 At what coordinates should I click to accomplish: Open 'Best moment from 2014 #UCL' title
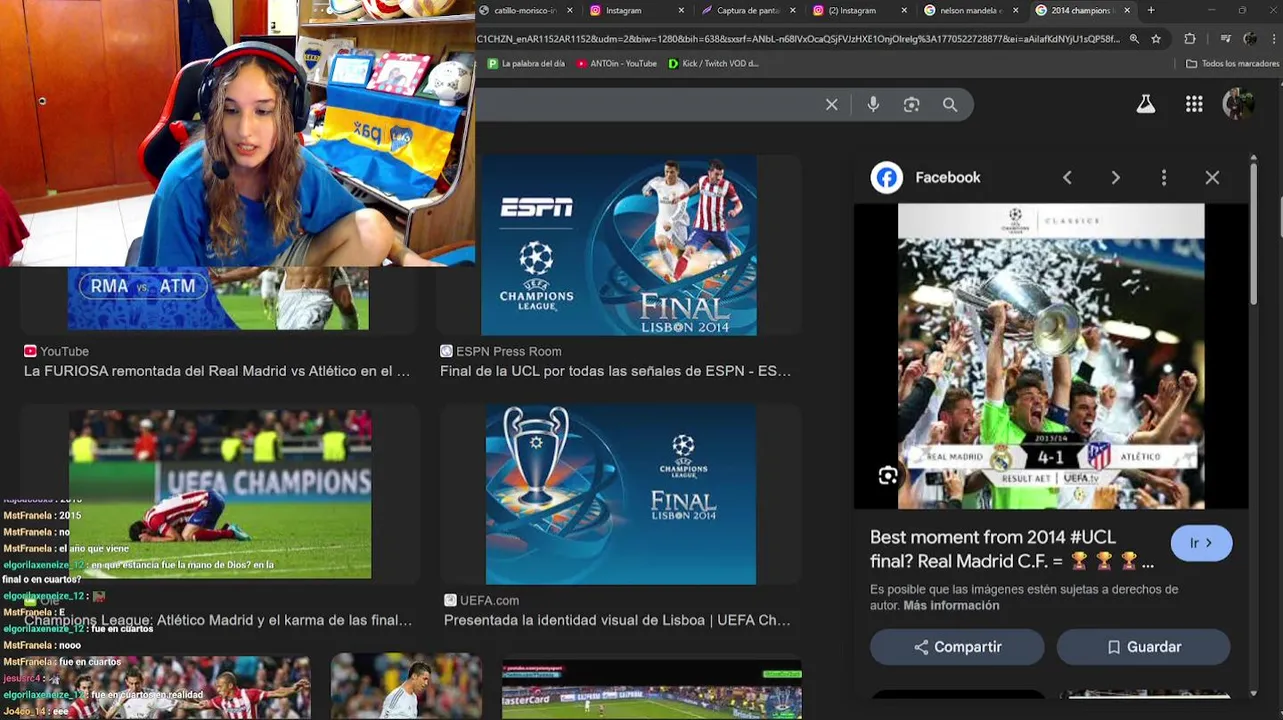1012,549
